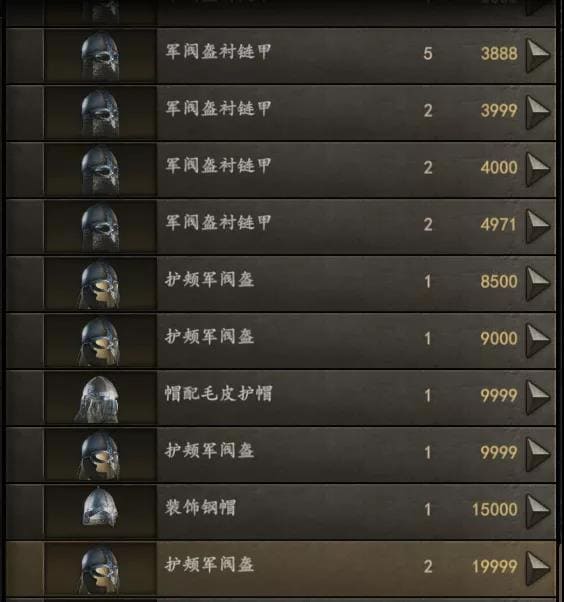Click the arrow beside the 9000-priced helmet
This screenshot has width=564, height=602.
(x=538, y=341)
